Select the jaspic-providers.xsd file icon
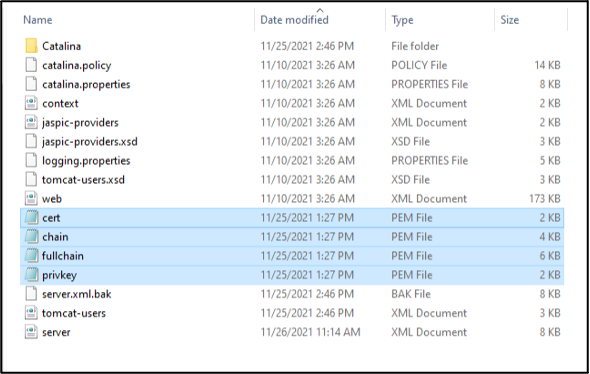 (32, 141)
